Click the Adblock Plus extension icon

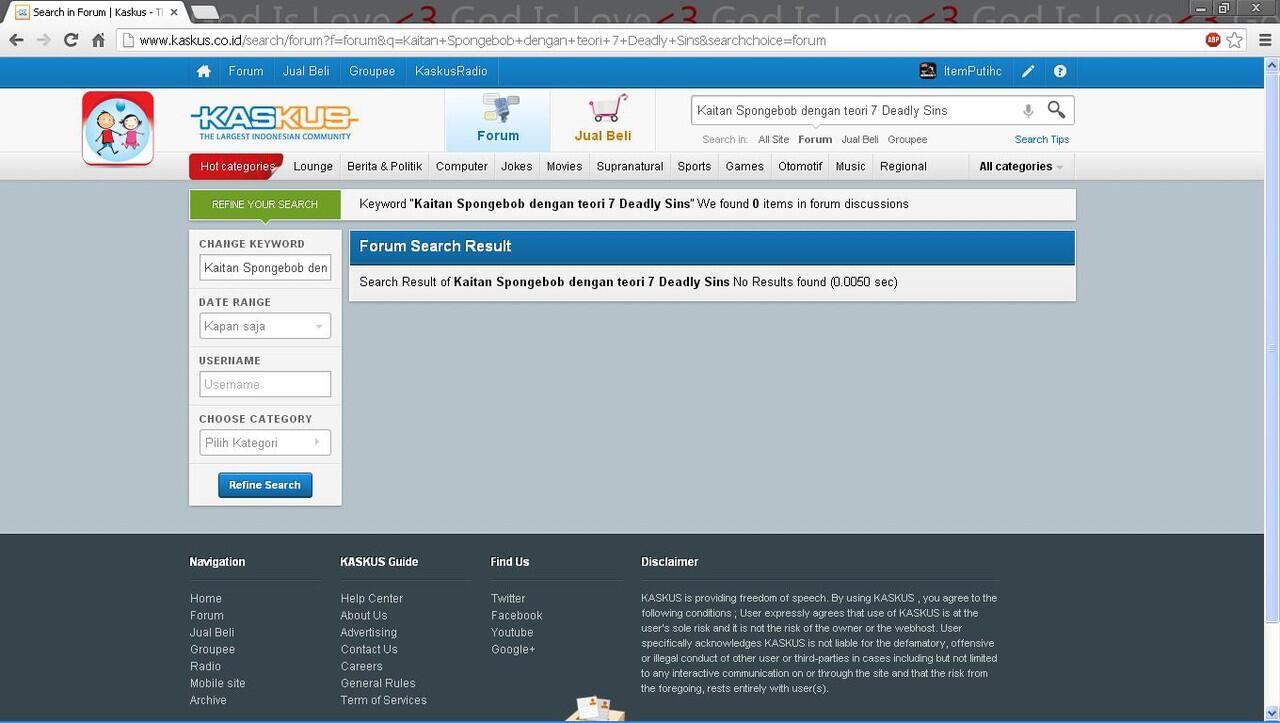coord(1213,40)
